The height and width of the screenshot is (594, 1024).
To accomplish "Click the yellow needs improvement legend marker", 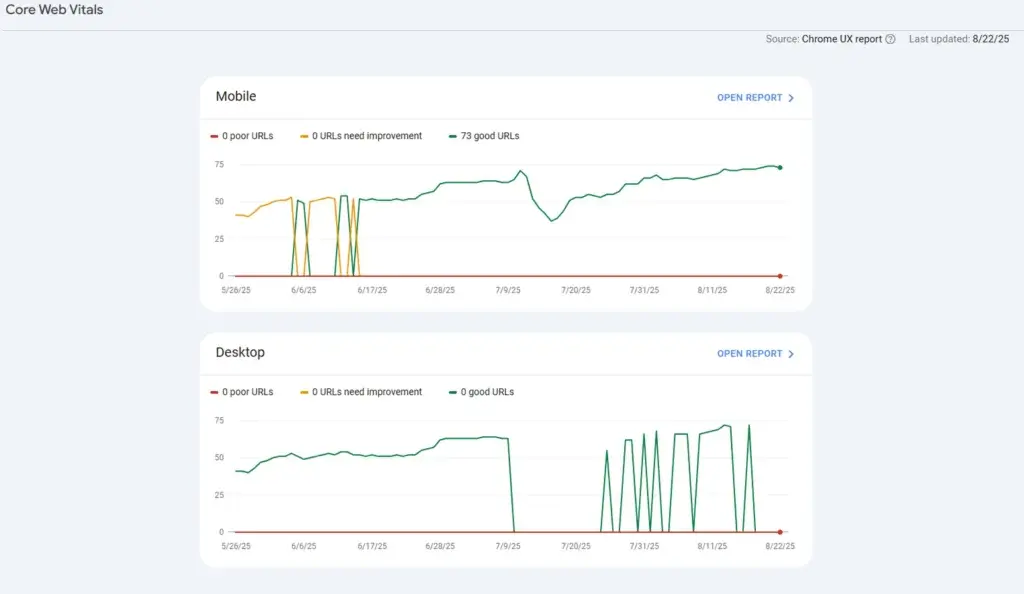I will pyautogui.click(x=304, y=135).
